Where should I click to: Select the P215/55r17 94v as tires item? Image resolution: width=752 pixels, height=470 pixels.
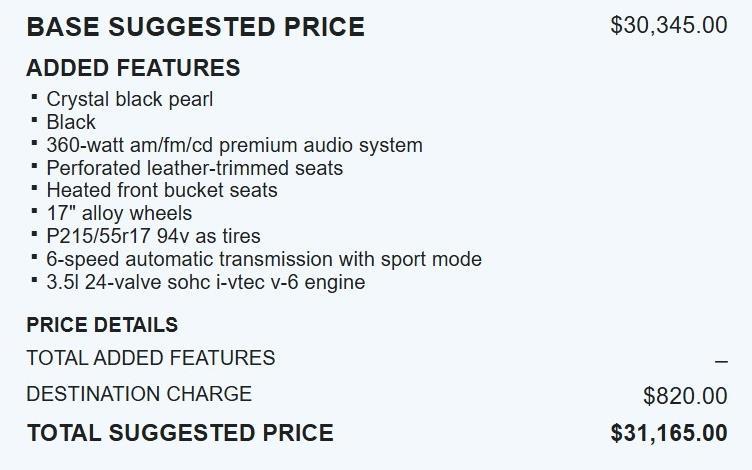[x=153, y=236]
